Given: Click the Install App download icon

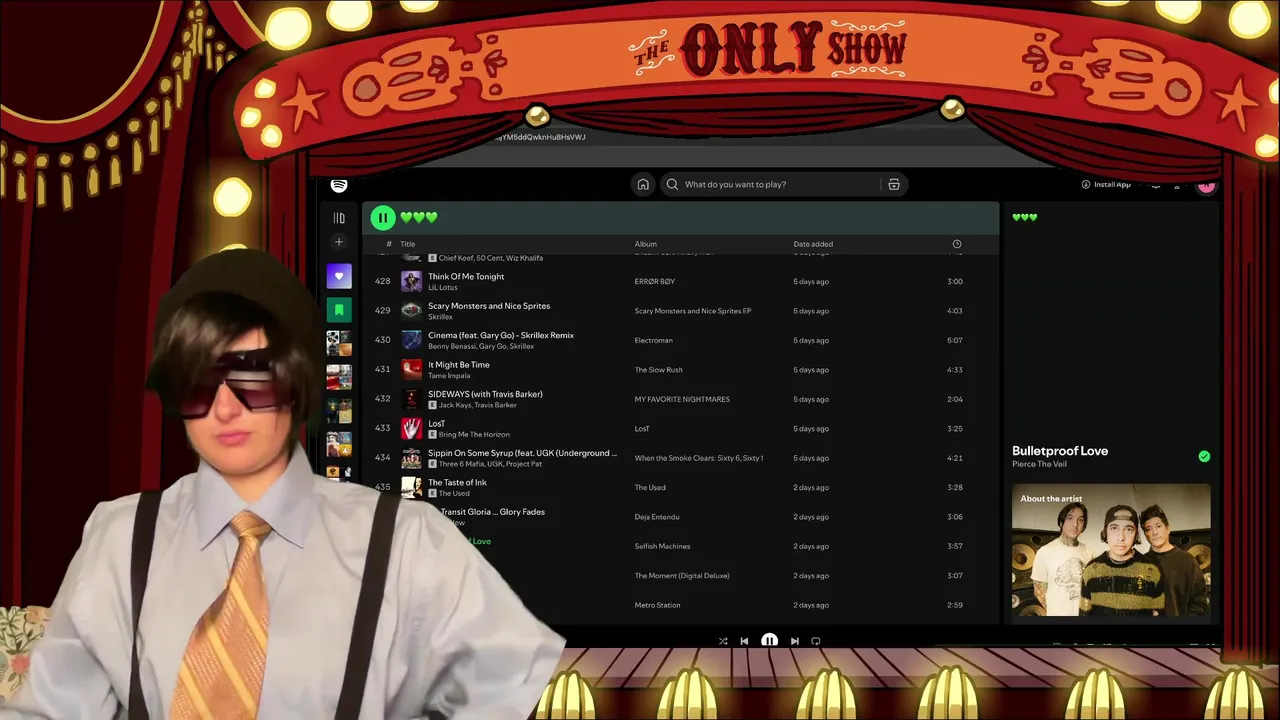Looking at the screenshot, I should (1086, 184).
